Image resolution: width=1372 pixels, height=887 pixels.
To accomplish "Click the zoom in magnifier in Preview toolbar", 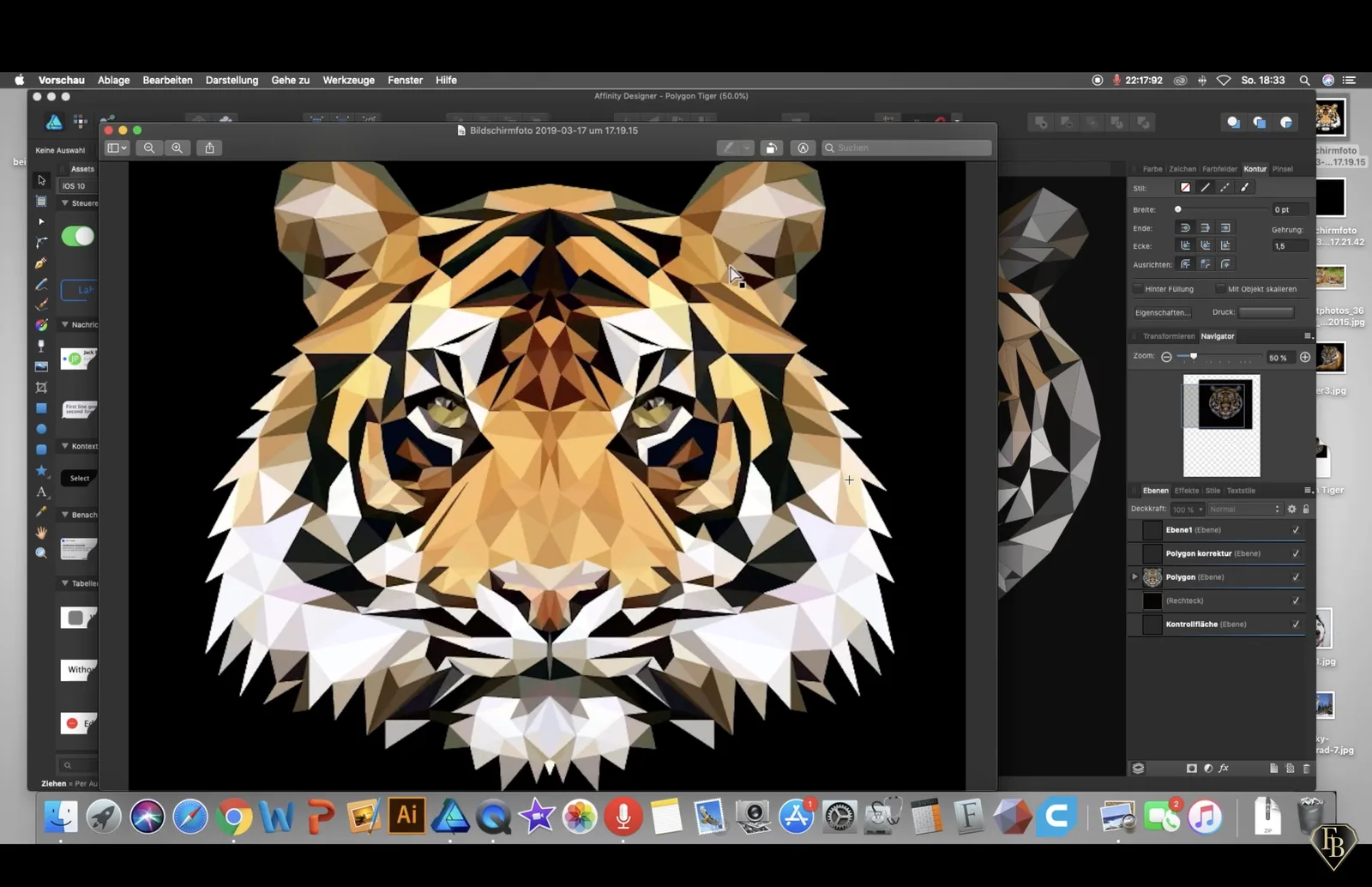I will [177, 148].
